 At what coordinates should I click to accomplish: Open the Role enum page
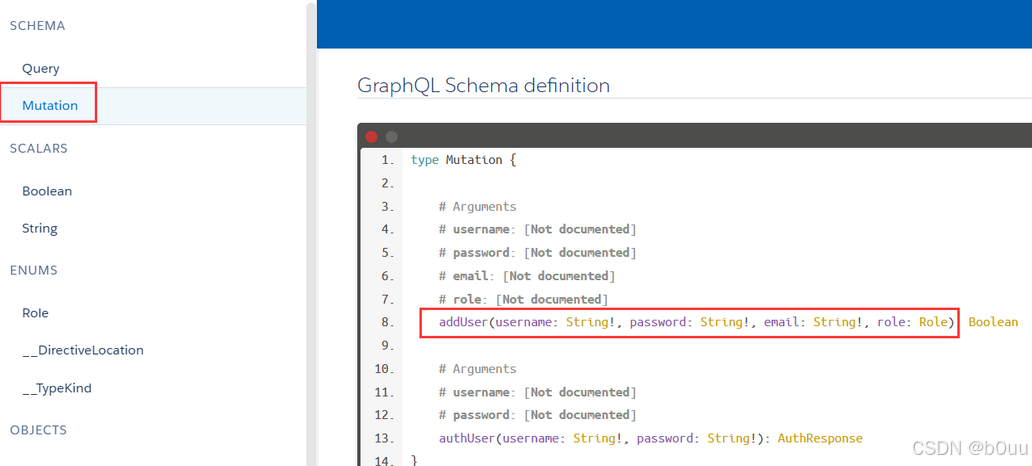pos(35,313)
